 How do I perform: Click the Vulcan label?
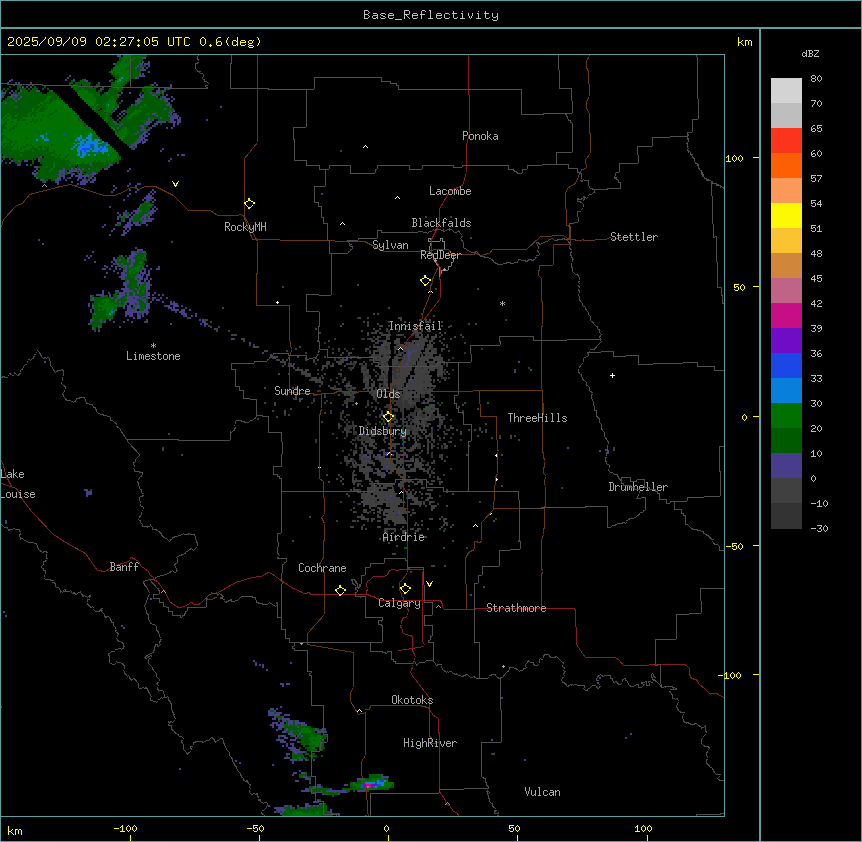[x=543, y=792]
